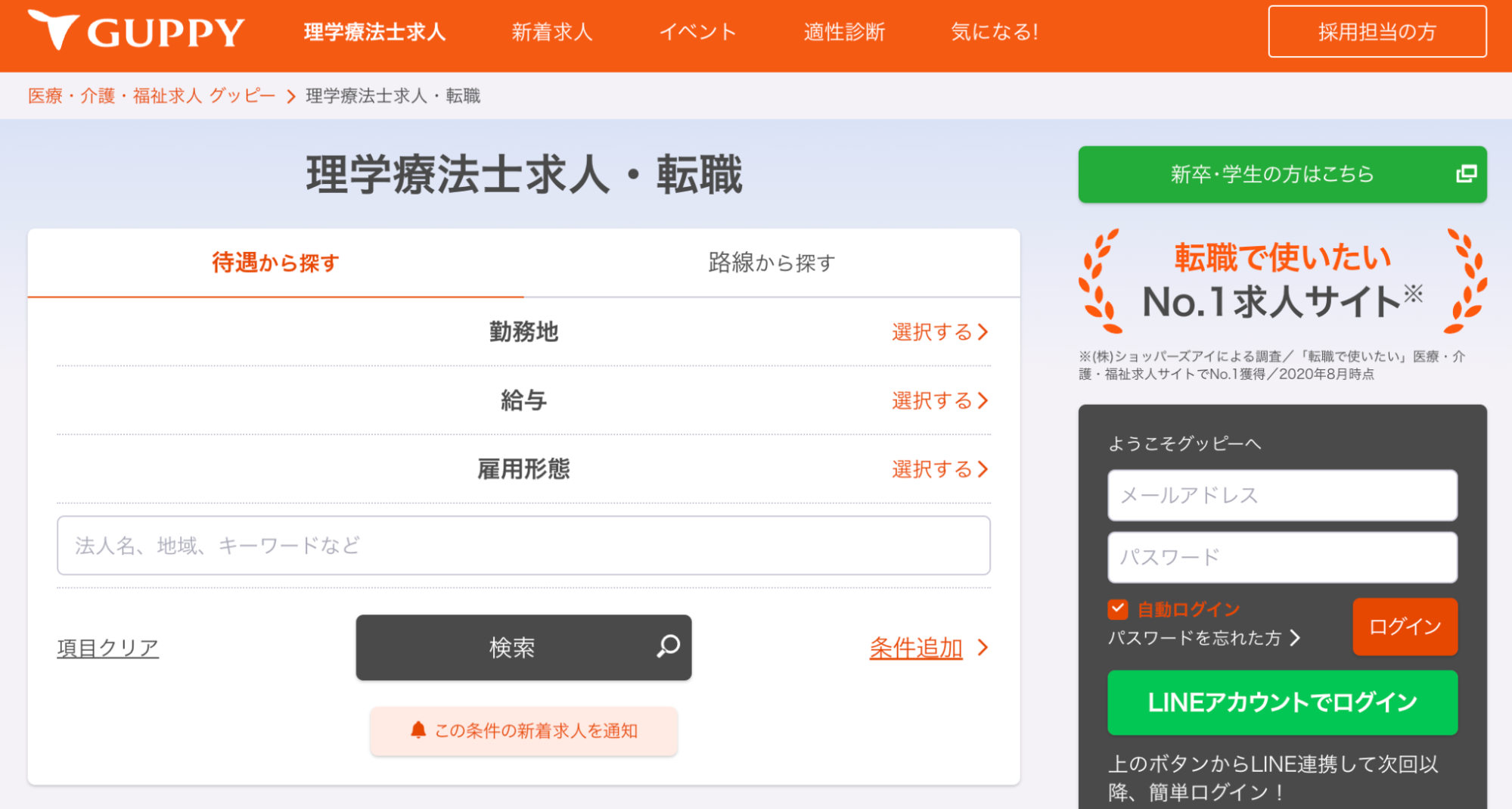Expand the 雇用形態 selection
The image size is (1512, 809).
click(940, 470)
